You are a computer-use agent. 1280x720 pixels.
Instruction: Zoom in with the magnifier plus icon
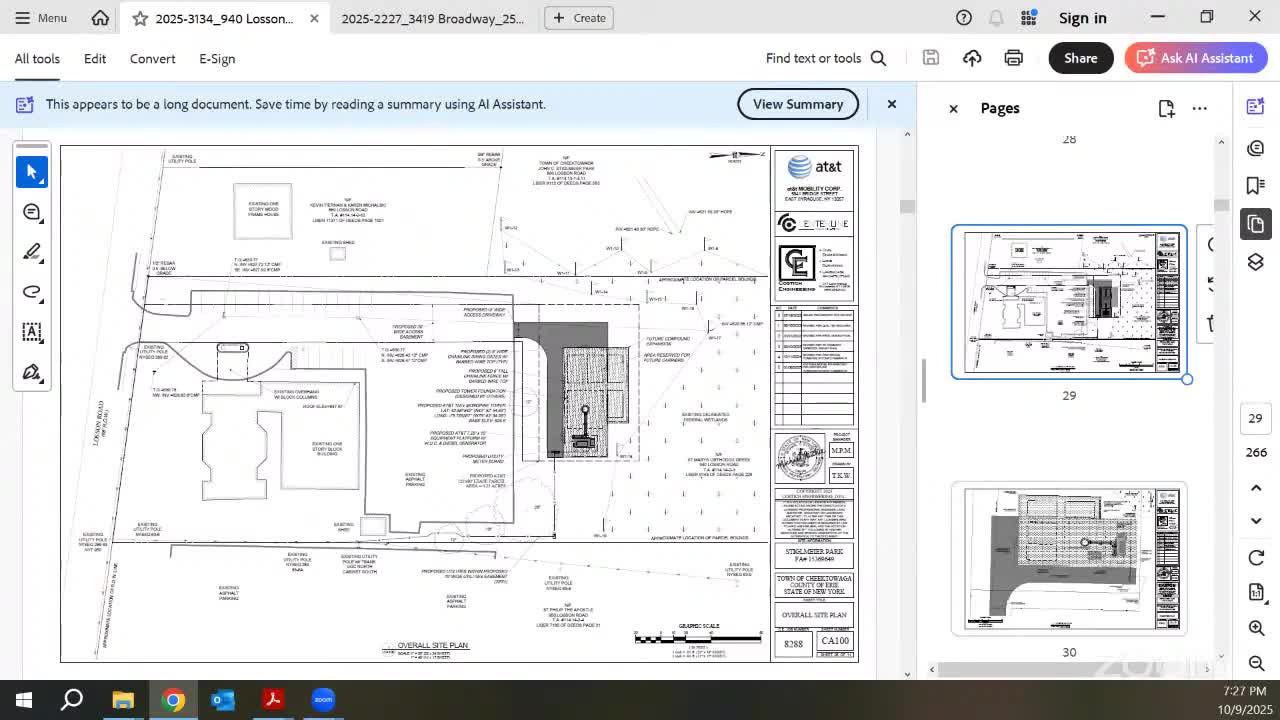coord(1256,628)
